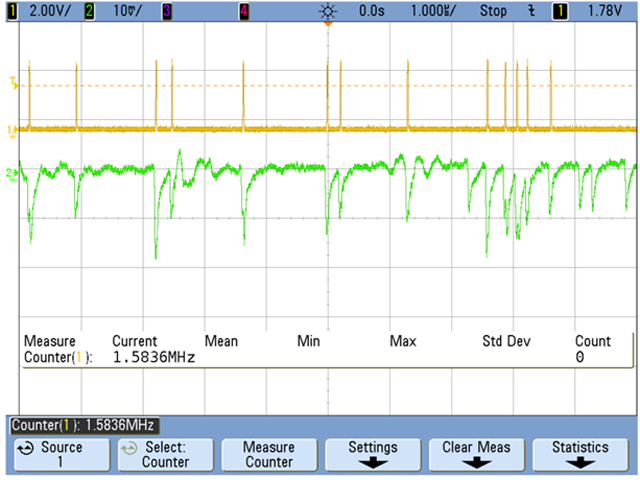This screenshot has height=480, width=640.
Task: Click the Counter(1) measurement row label
Action: [58, 358]
